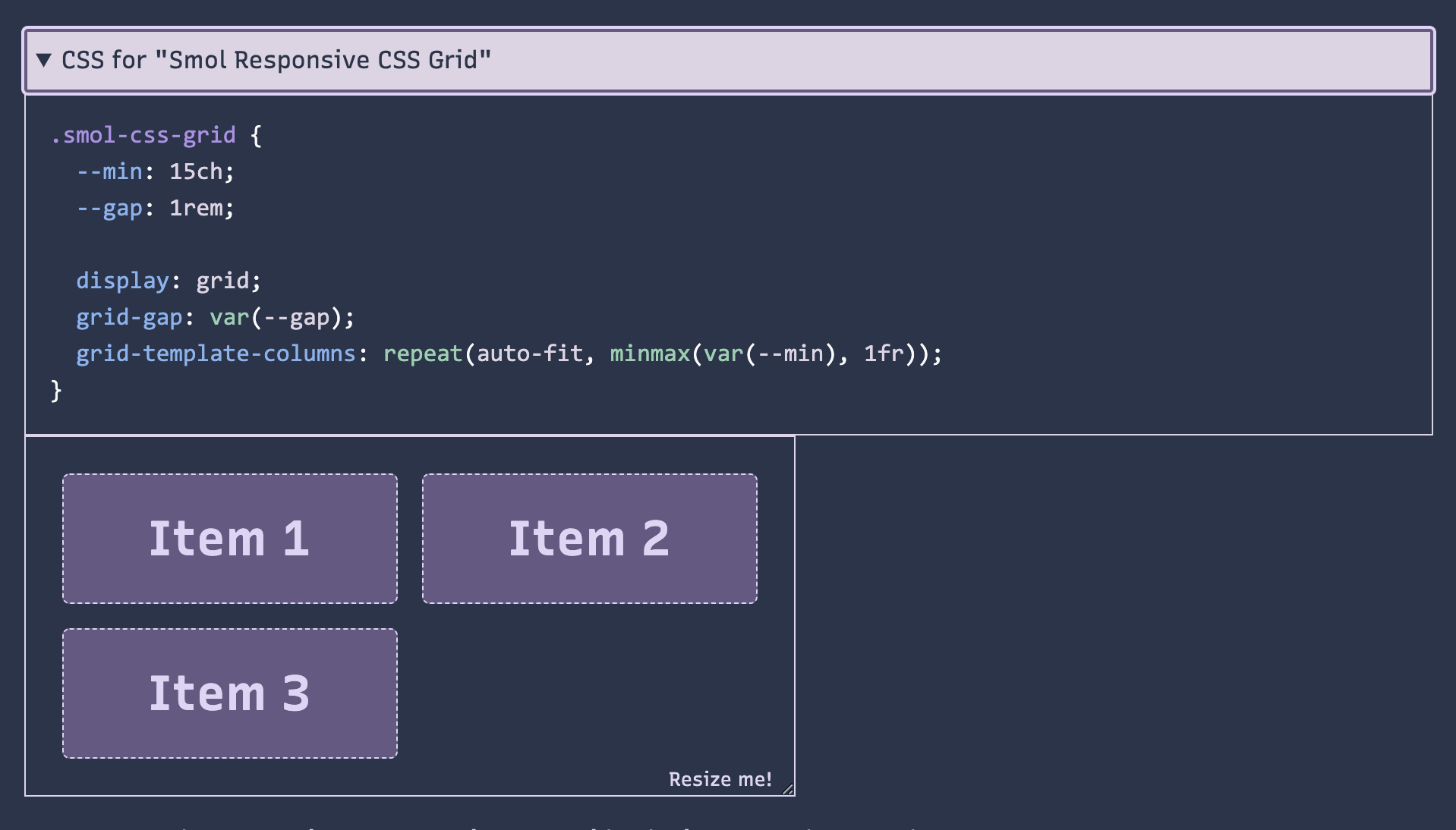The image size is (1456, 830).
Task: Click the 1fr value in code
Action: (x=884, y=354)
